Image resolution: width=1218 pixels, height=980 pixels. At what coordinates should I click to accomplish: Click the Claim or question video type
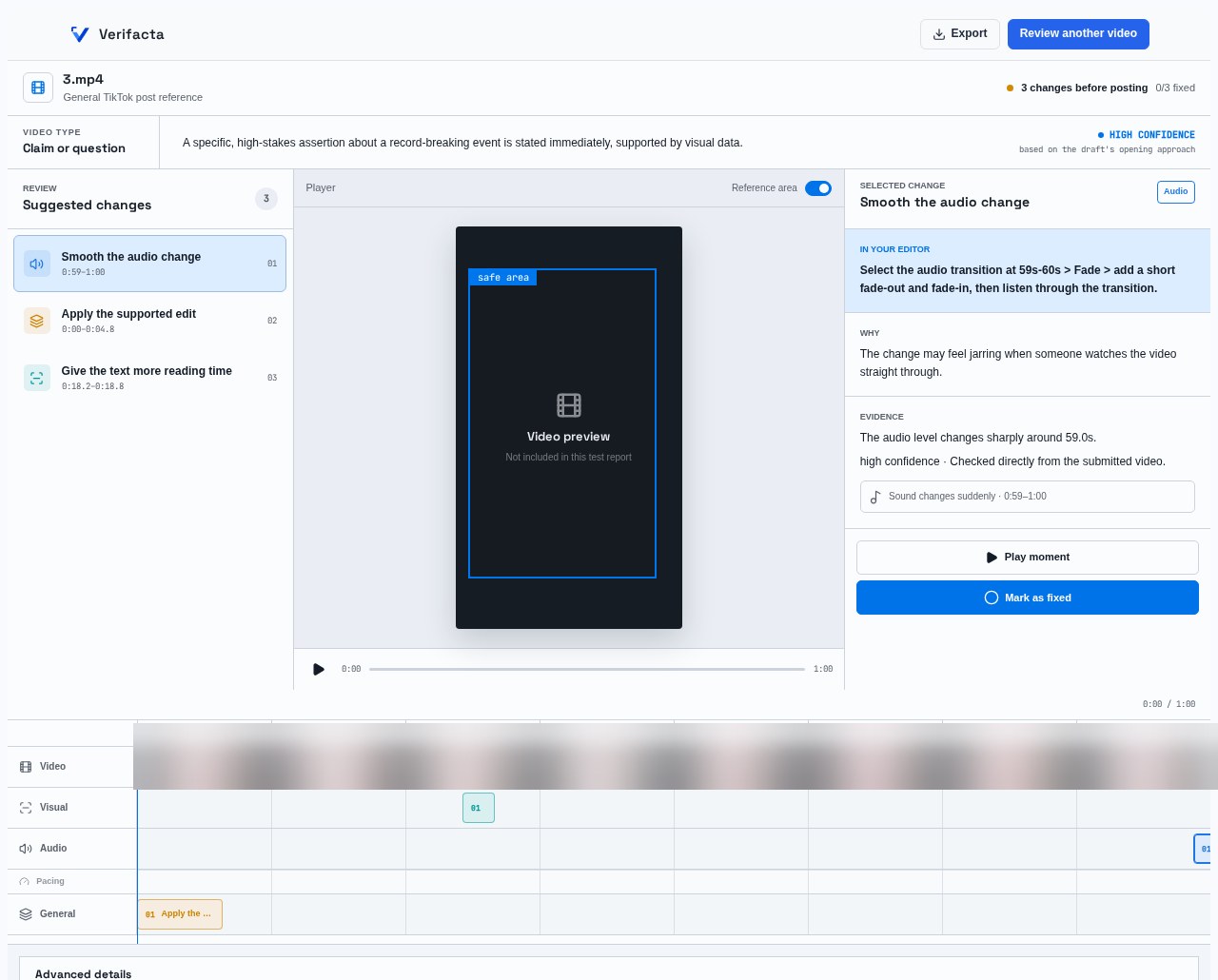(x=74, y=148)
